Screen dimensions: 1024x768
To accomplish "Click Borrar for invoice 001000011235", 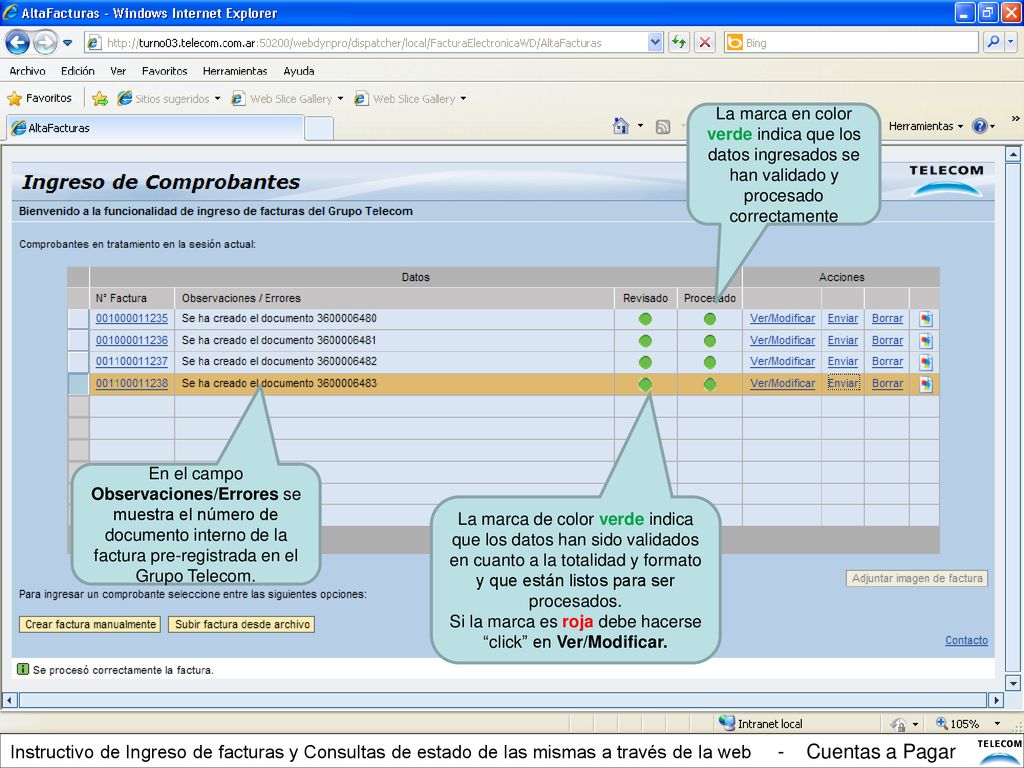I will click(888, 319).
